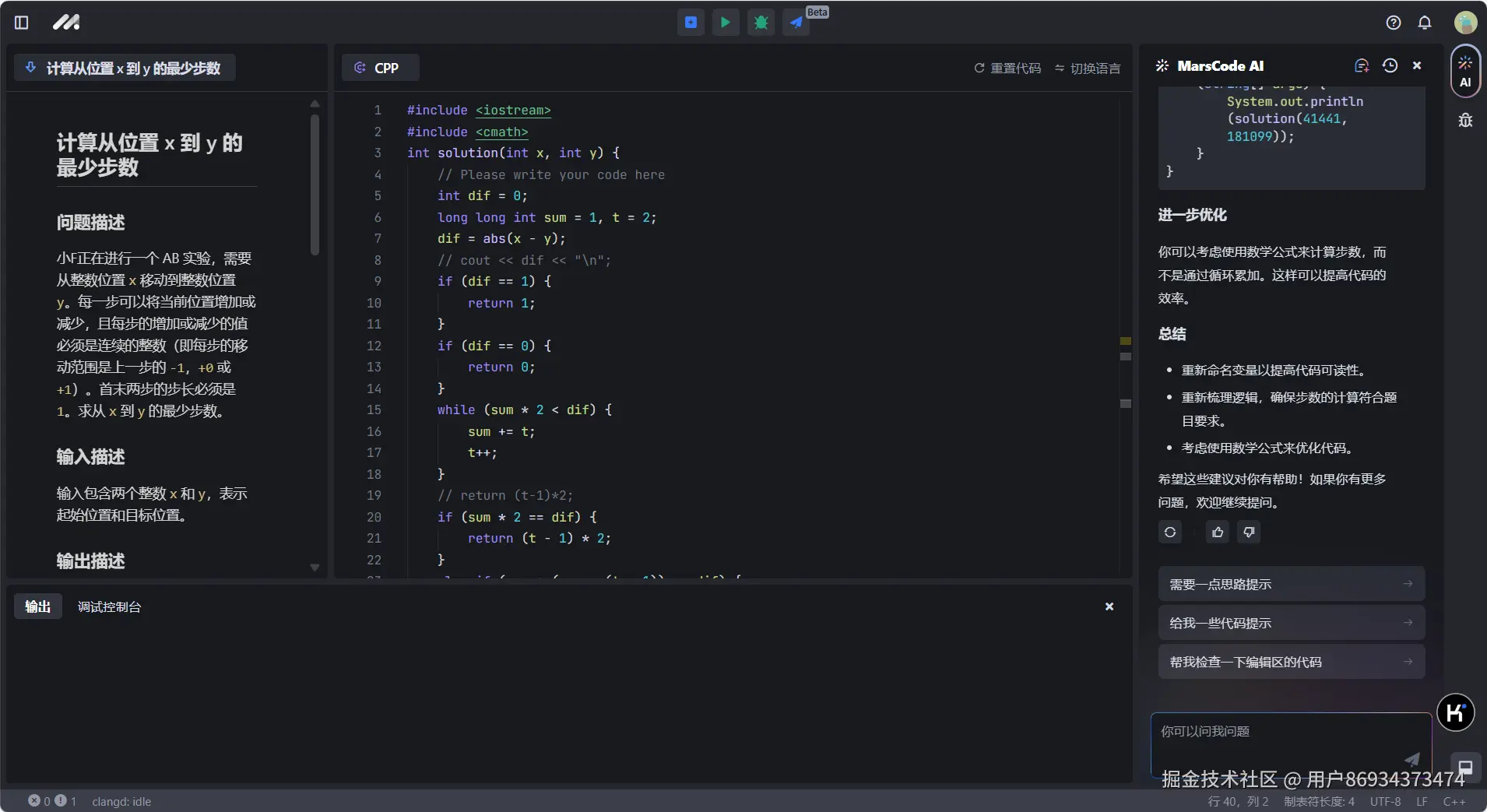This screenshot has width=1487, height=812.
Task: Click the green Run code button
Action: tap(726, 23)
